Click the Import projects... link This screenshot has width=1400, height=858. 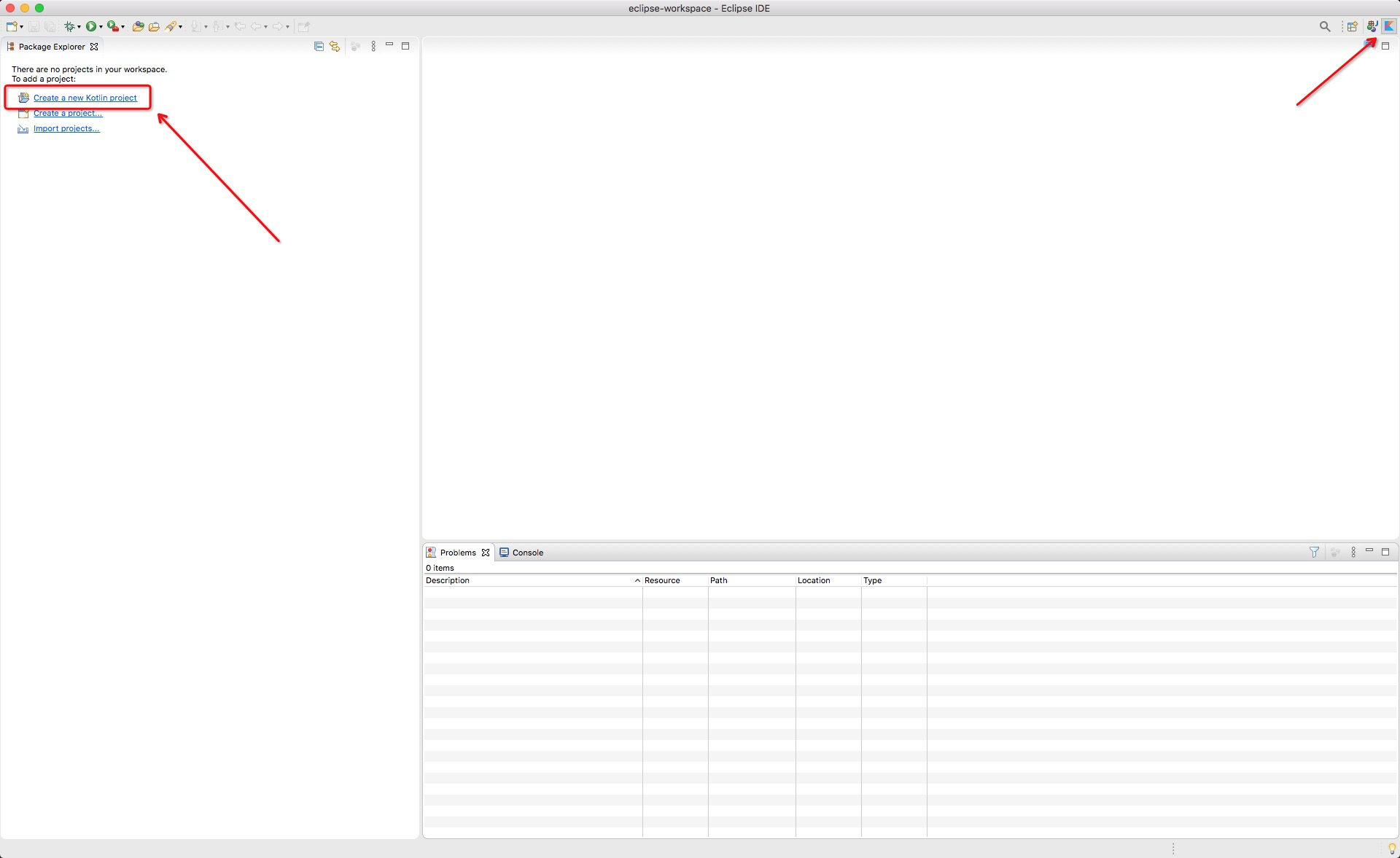66,128
